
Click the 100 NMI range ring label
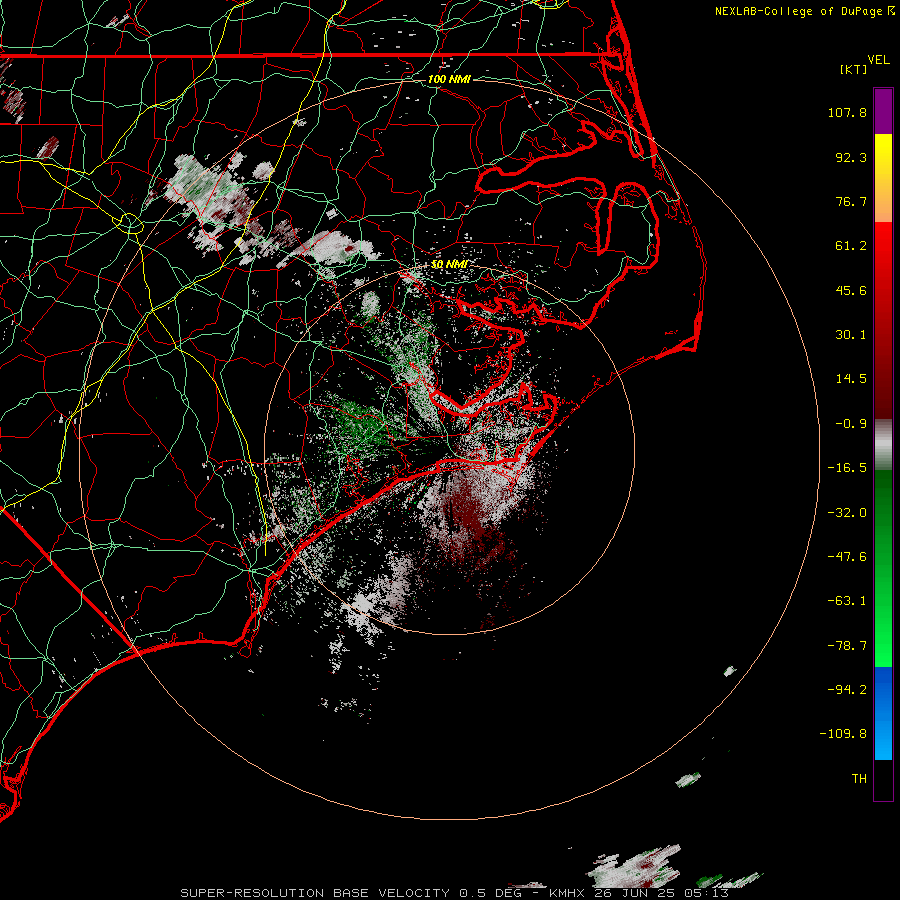449,79
